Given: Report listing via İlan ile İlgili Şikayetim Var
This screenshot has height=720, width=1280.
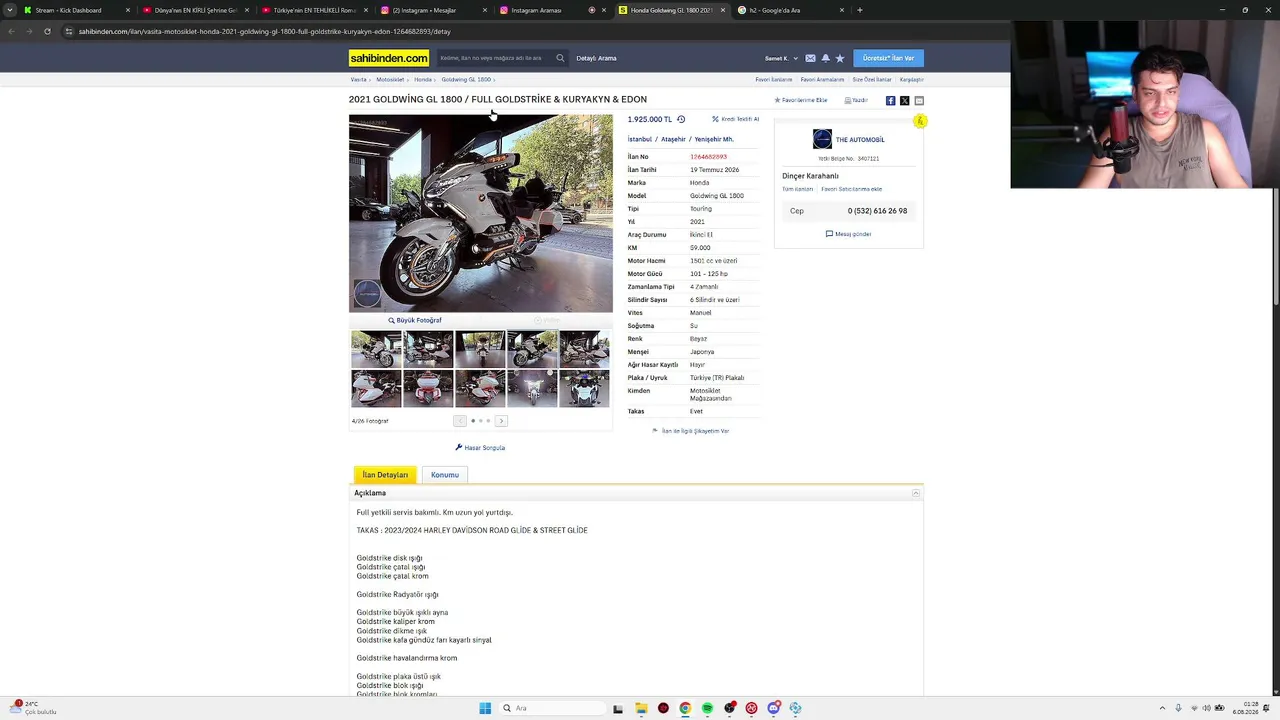Looking at the screenshot, I should tap(691, 431).
